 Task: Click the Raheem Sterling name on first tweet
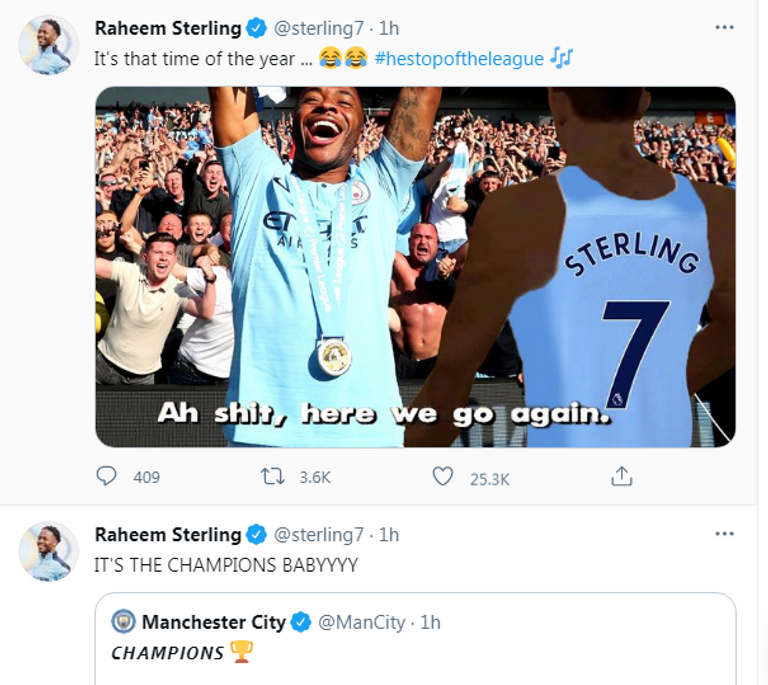pyautogui.click(x=167, y=28)
